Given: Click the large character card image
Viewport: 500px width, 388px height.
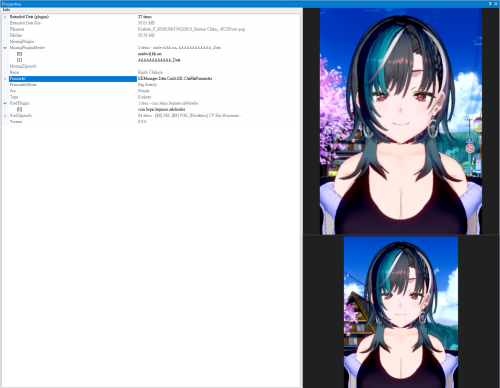Looking at the screenshot, I should click(401, 121).
